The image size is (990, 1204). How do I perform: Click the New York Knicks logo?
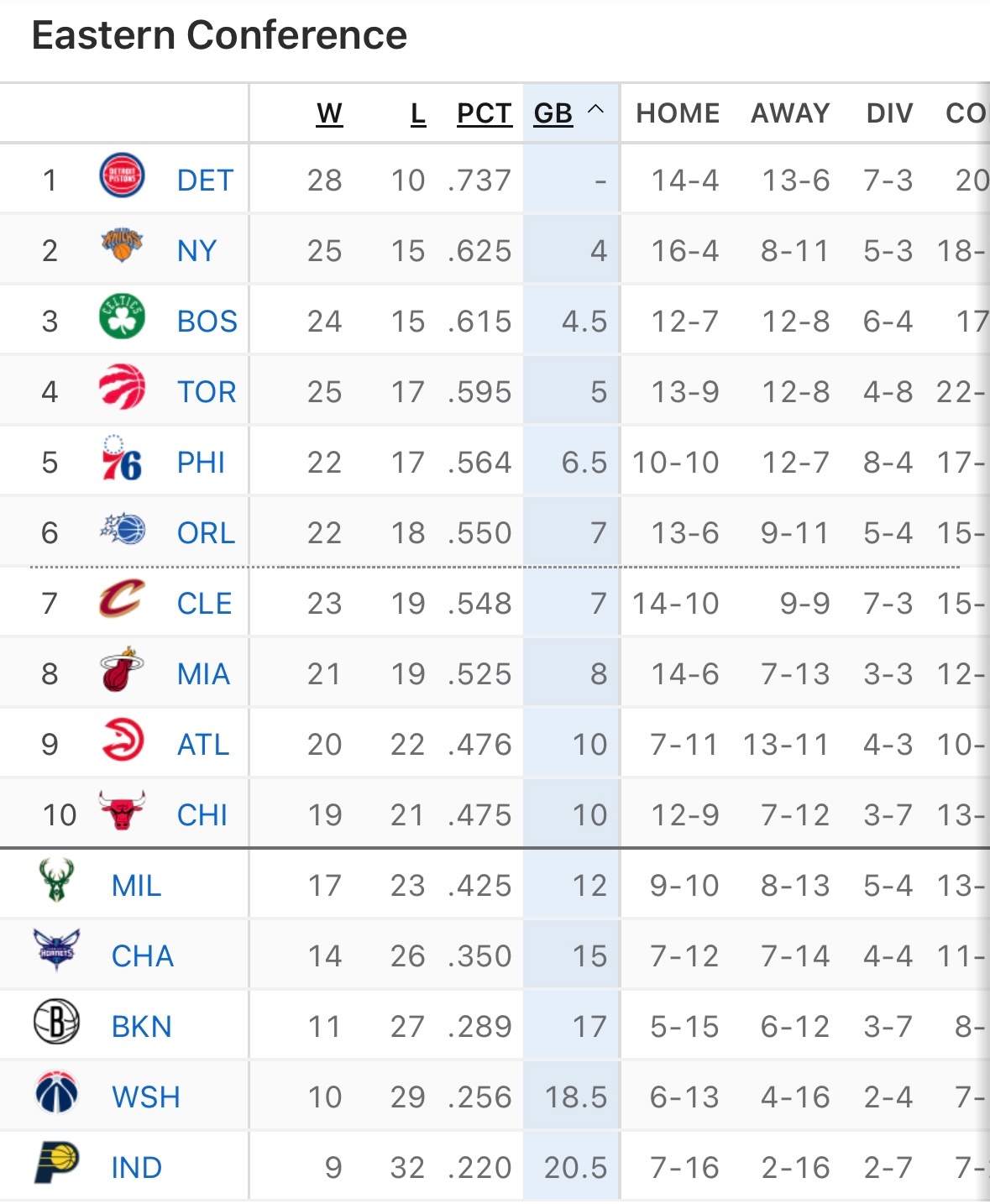pyautogui.click(x=122, y=246)
